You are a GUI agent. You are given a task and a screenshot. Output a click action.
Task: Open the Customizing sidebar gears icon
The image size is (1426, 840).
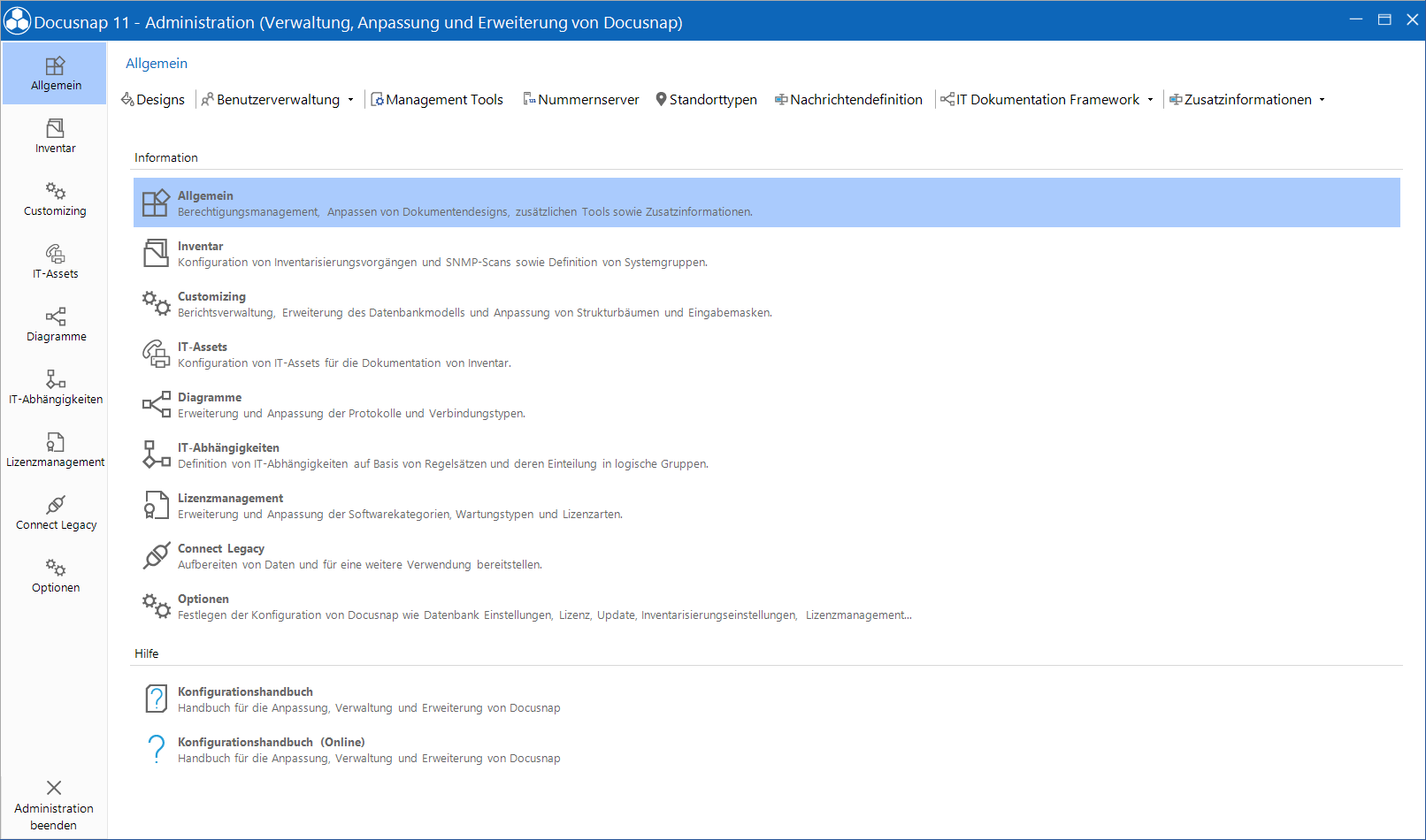(x=55, y=191)
